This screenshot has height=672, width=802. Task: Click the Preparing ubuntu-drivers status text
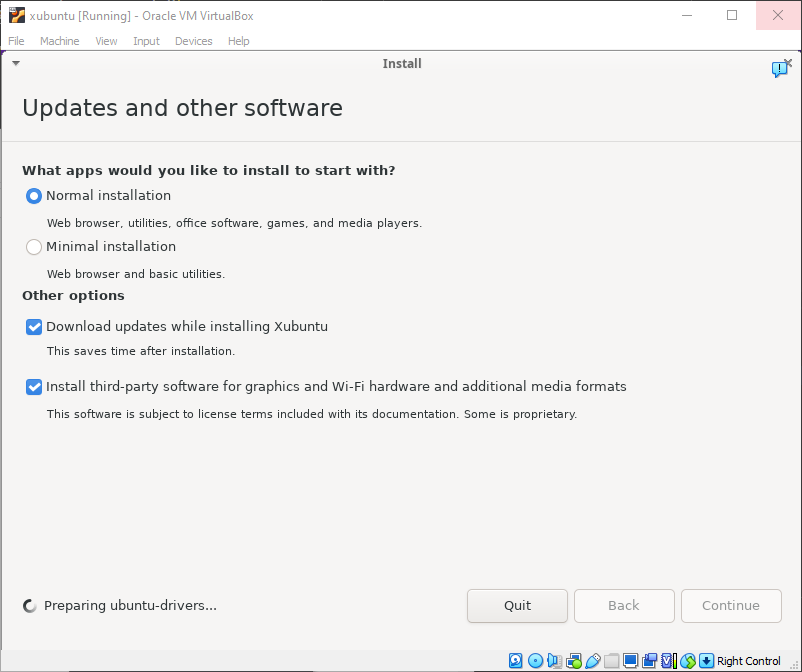coord(130,606)
